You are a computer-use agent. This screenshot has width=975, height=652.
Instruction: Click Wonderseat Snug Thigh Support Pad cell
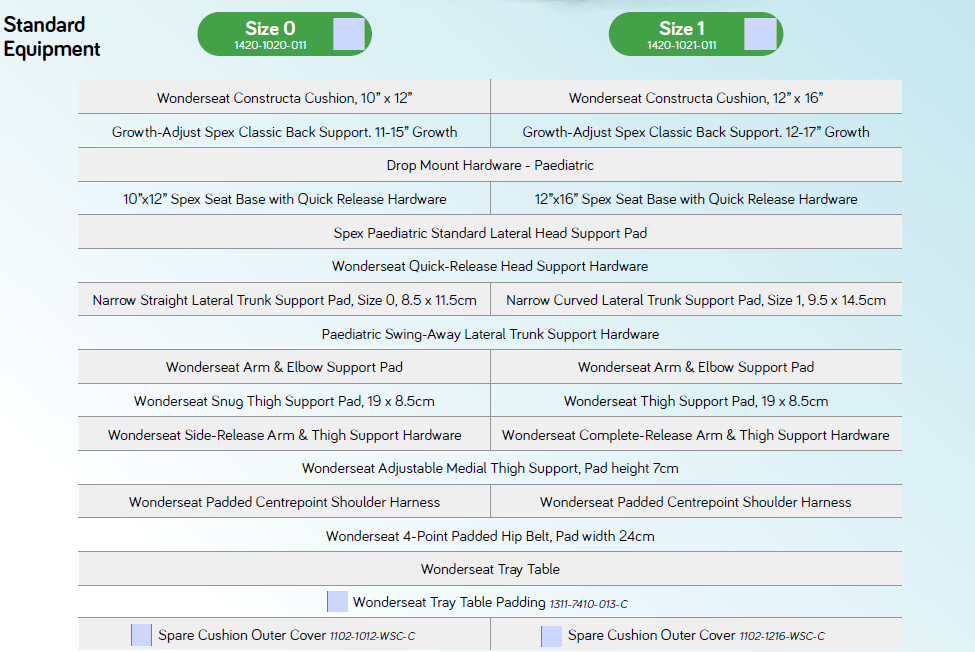(x=284, y=400)
